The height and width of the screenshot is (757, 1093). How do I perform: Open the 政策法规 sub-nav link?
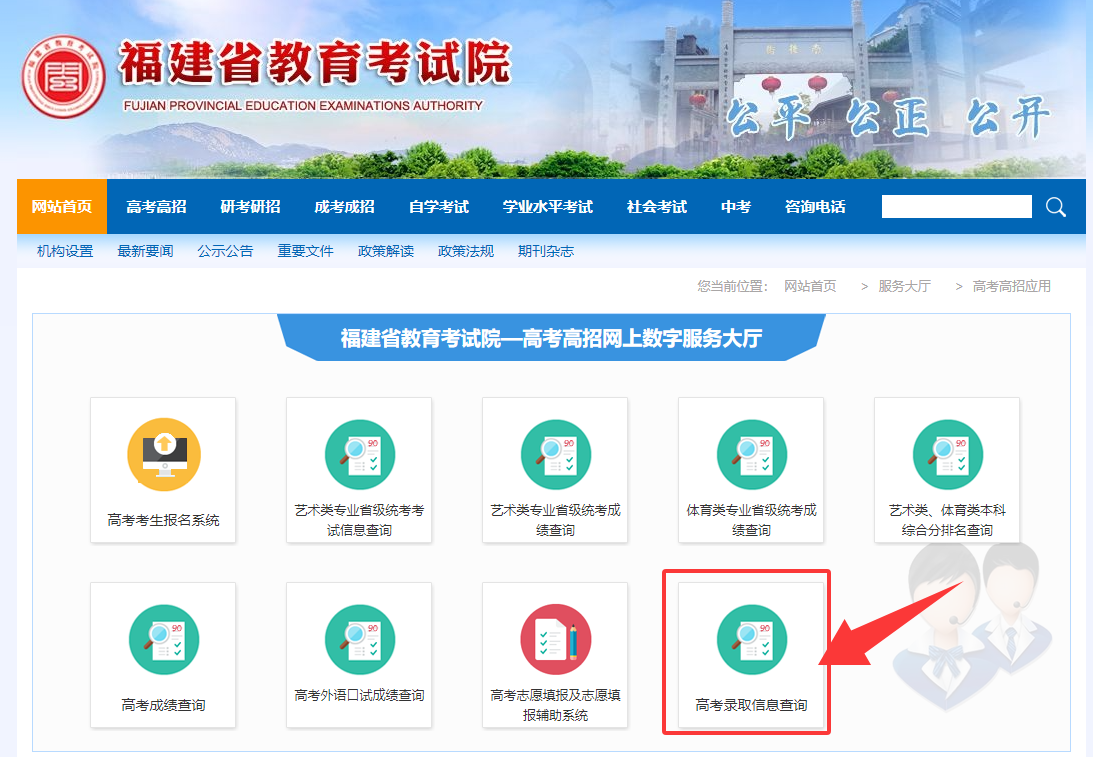pos(466,251)
